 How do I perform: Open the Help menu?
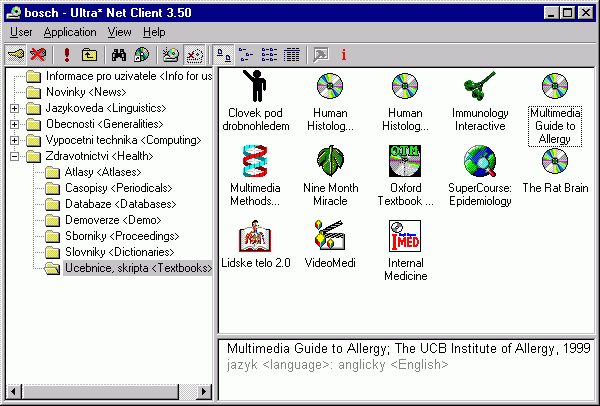coord(154,32)
